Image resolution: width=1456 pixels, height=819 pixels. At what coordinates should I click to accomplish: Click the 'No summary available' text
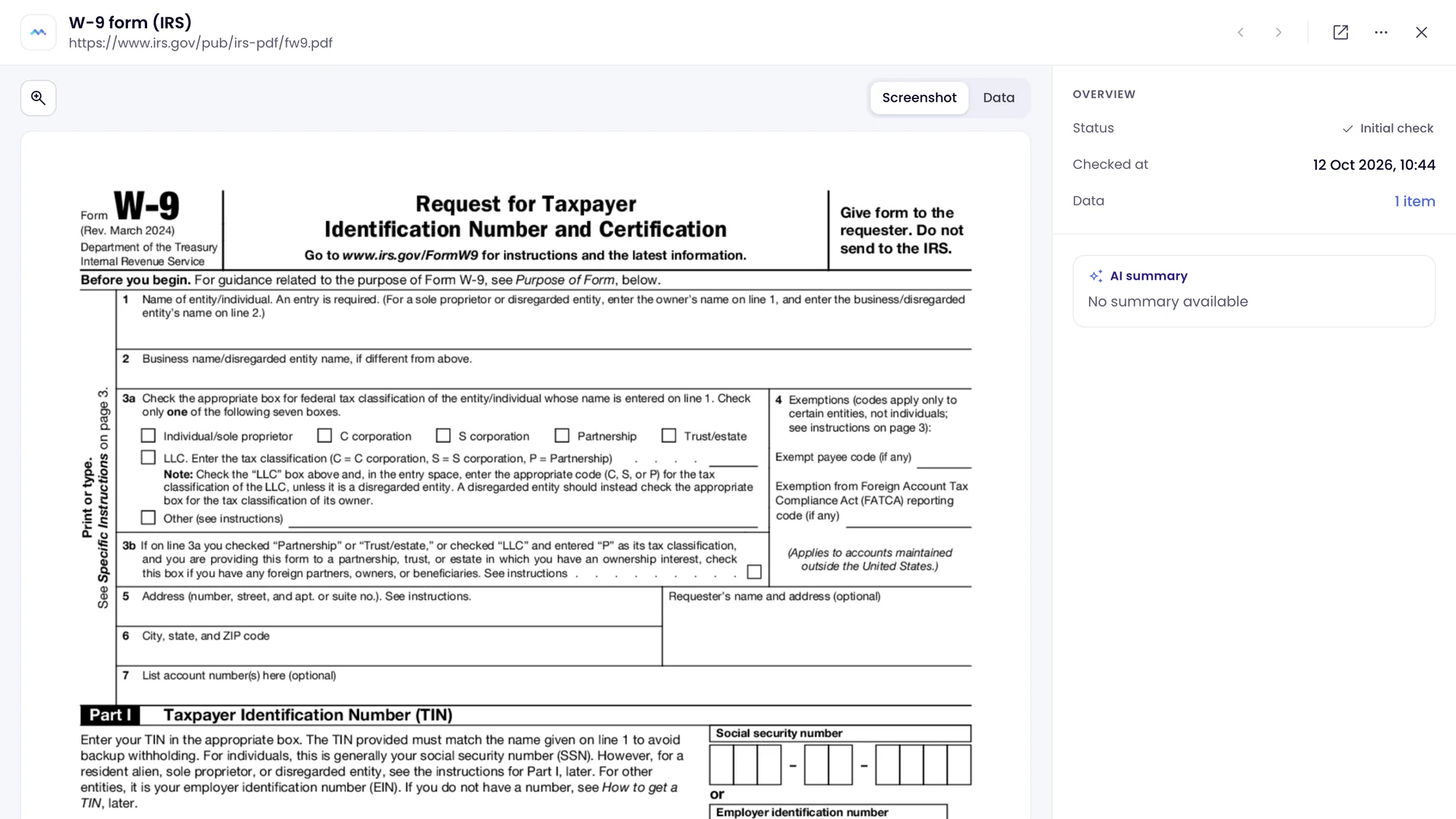point(1168,301)
